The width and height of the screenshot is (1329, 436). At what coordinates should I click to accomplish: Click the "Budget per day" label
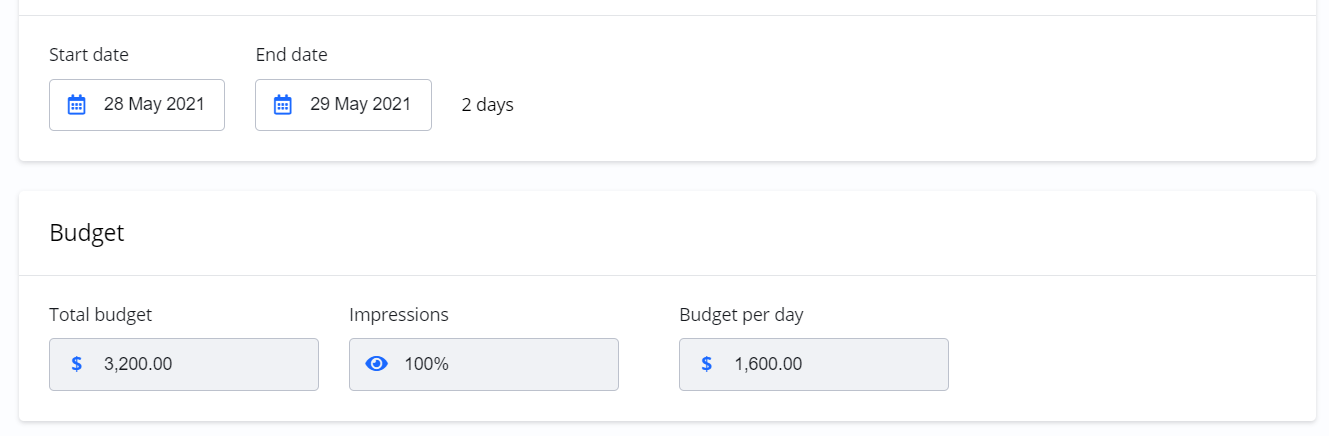click(741, 315)
